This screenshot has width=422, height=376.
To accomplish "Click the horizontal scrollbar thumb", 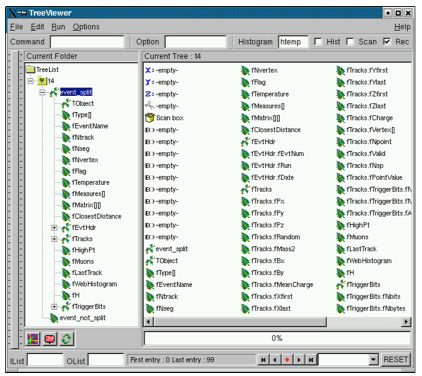I will tap(240, 322).
